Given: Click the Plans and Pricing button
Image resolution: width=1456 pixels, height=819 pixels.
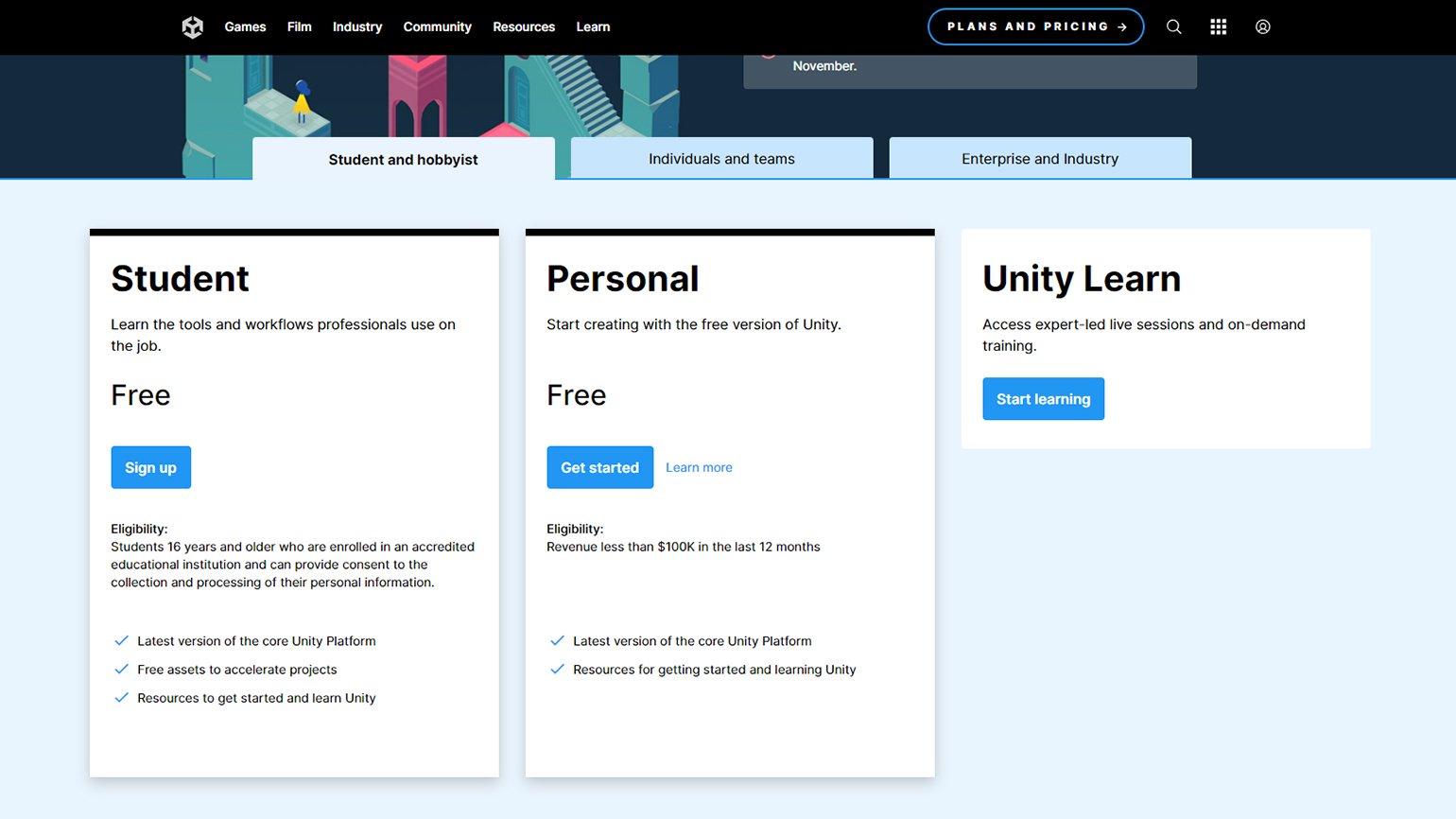Looking at the screenshot, I should pyautogui.click(x=1035, y=27).
